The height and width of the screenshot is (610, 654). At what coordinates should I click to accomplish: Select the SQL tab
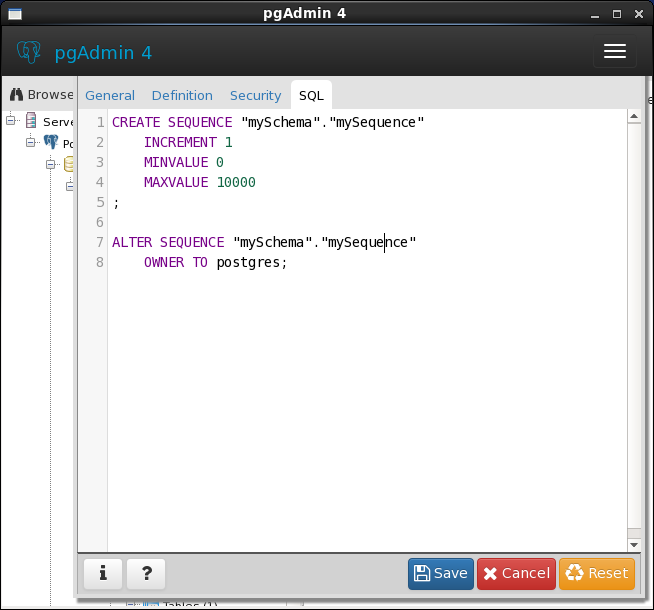click(x=311, y=95)
